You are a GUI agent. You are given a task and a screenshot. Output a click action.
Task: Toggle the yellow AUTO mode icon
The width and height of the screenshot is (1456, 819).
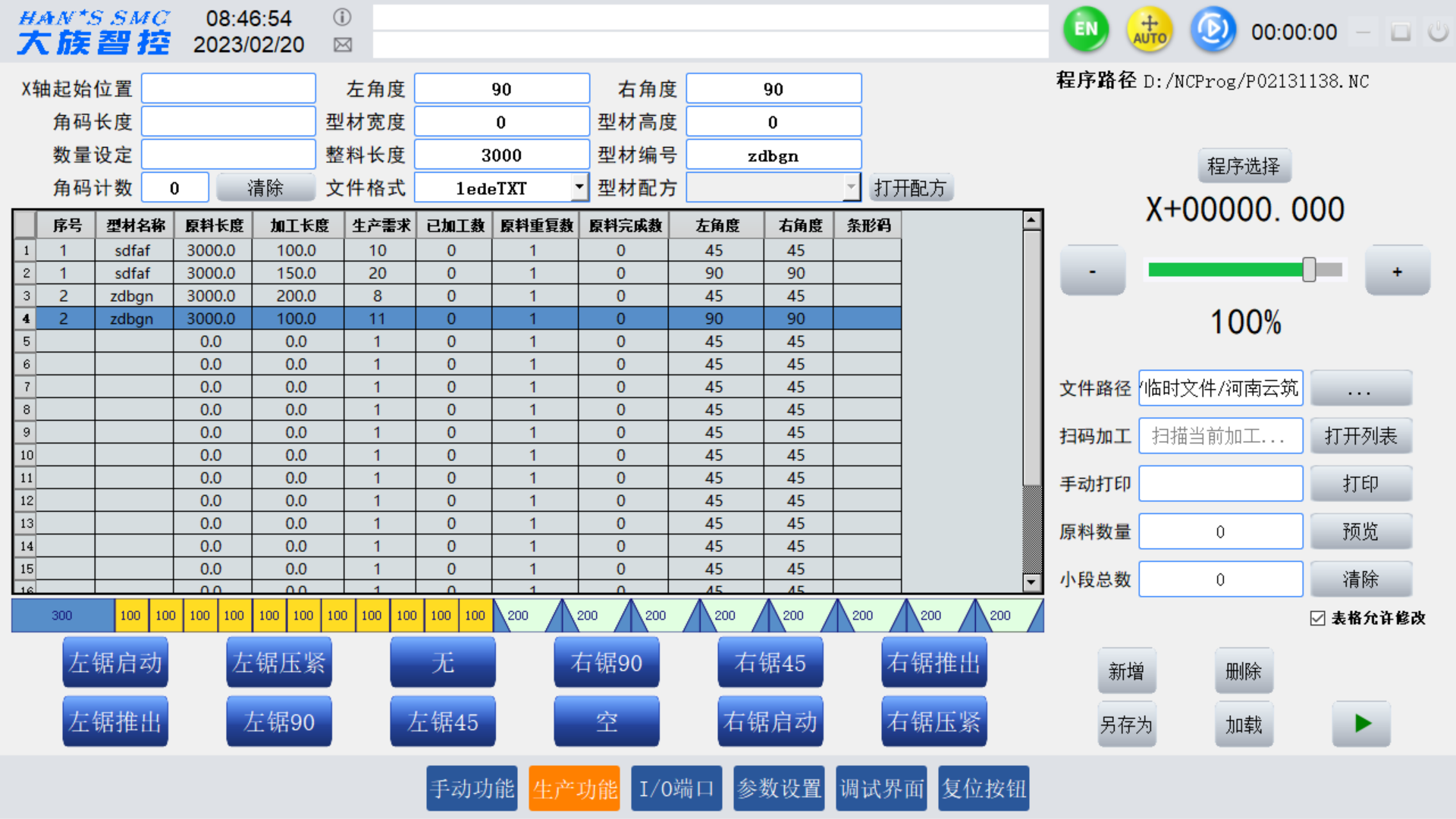pyautogui.click(x=1149, y=30)
